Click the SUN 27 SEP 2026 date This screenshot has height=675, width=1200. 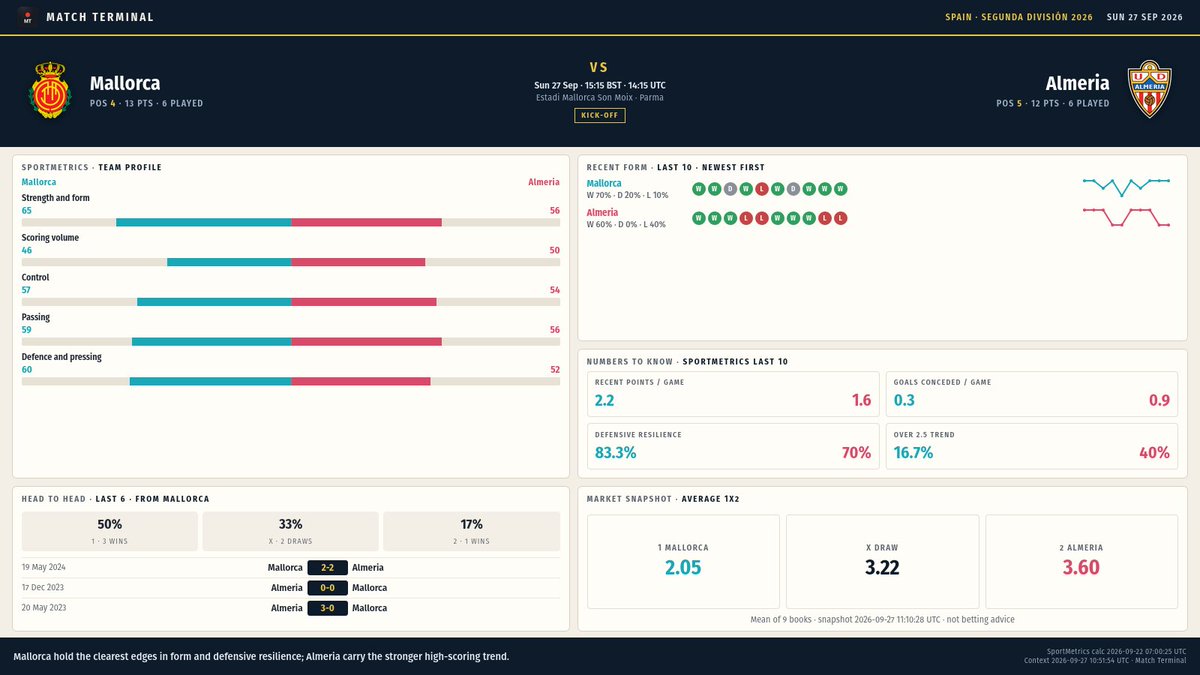[1145, 17]
